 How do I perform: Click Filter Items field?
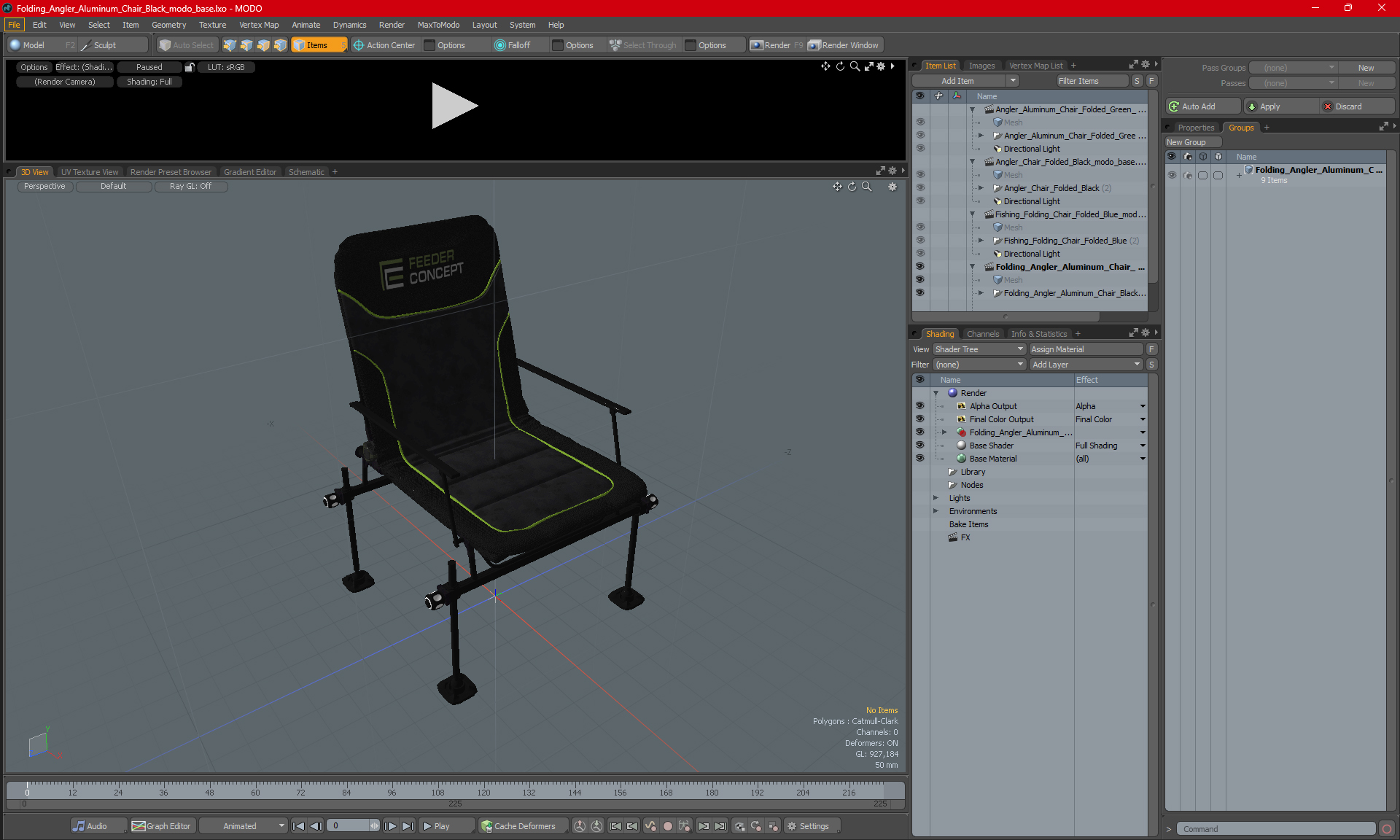pyautogui.click(x=1092, y=81)
